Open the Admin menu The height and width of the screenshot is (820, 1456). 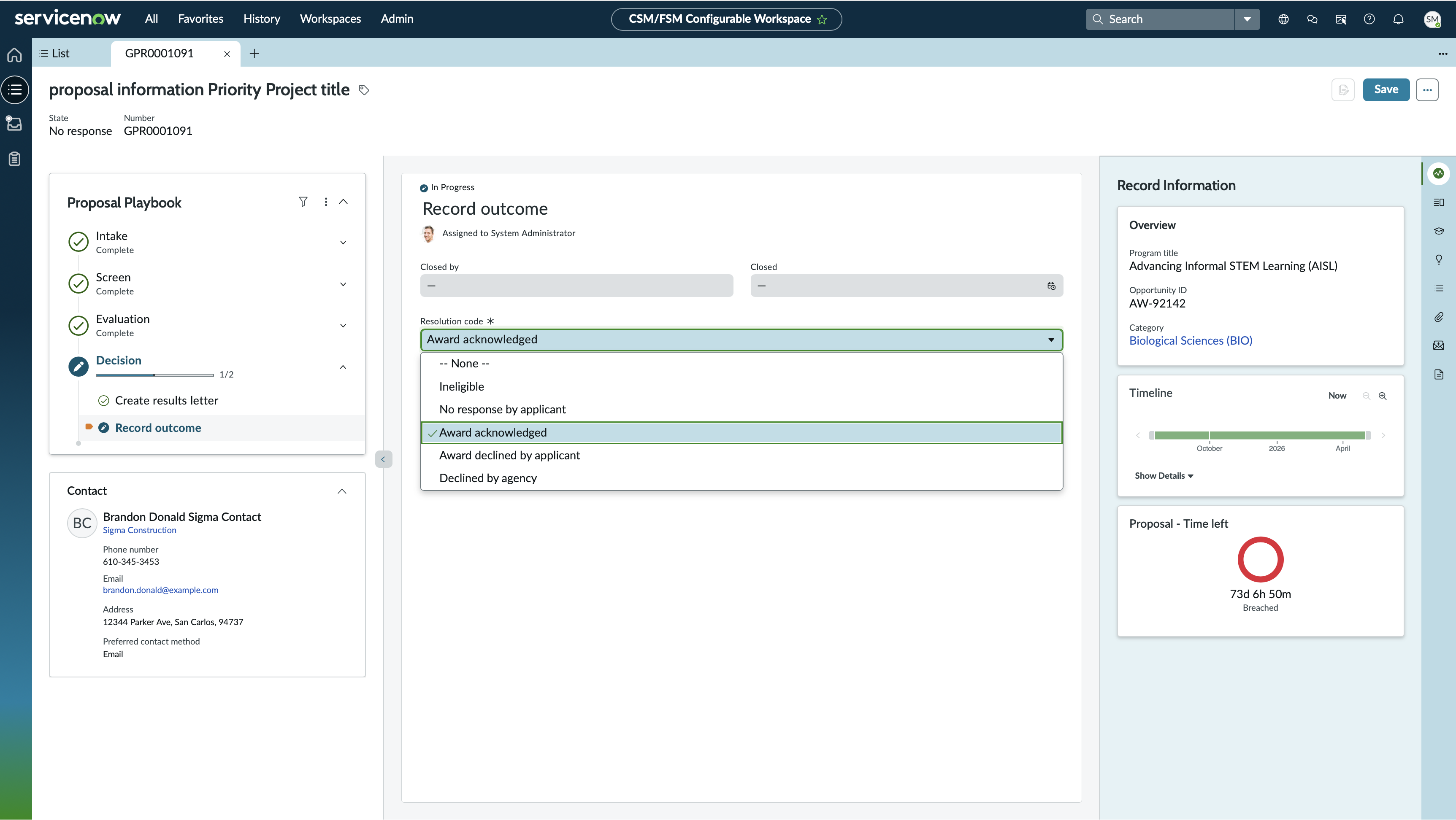point(397,19)
